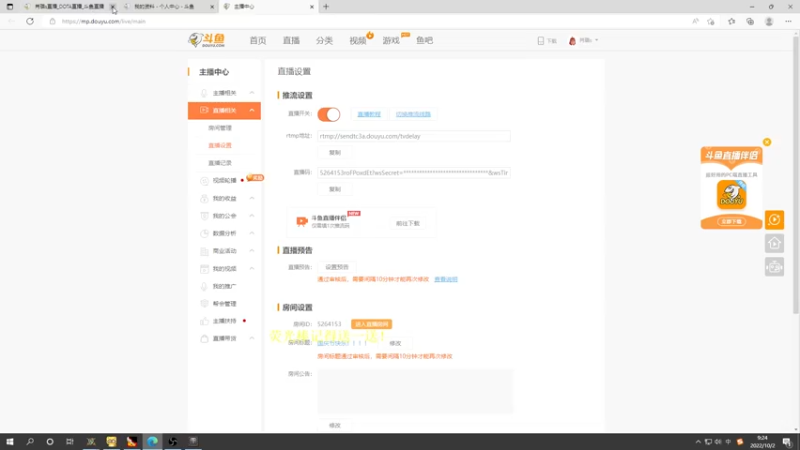Select 直播记录 in the sidebar
This screenshot has width=800, height=450.
[220, 163]
